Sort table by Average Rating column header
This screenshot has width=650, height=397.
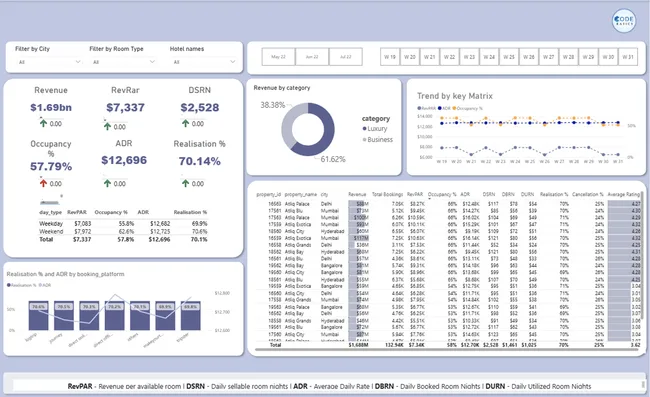(623, 194)
